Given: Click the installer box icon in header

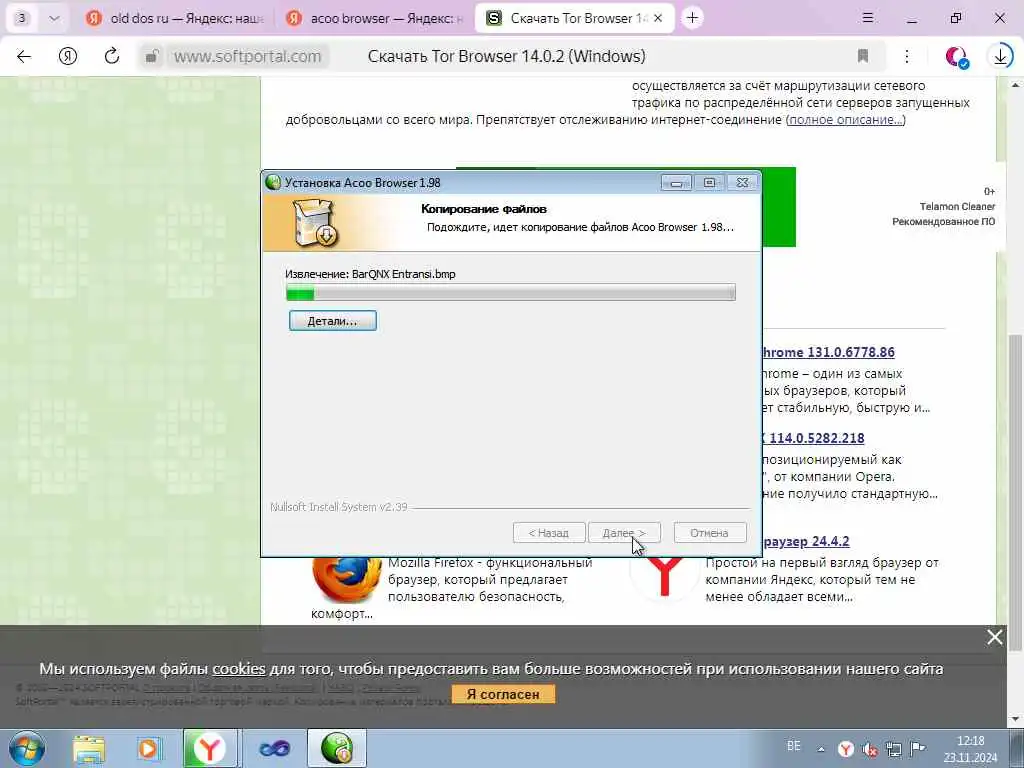Looking at the screenshot, I should [315, 224].
